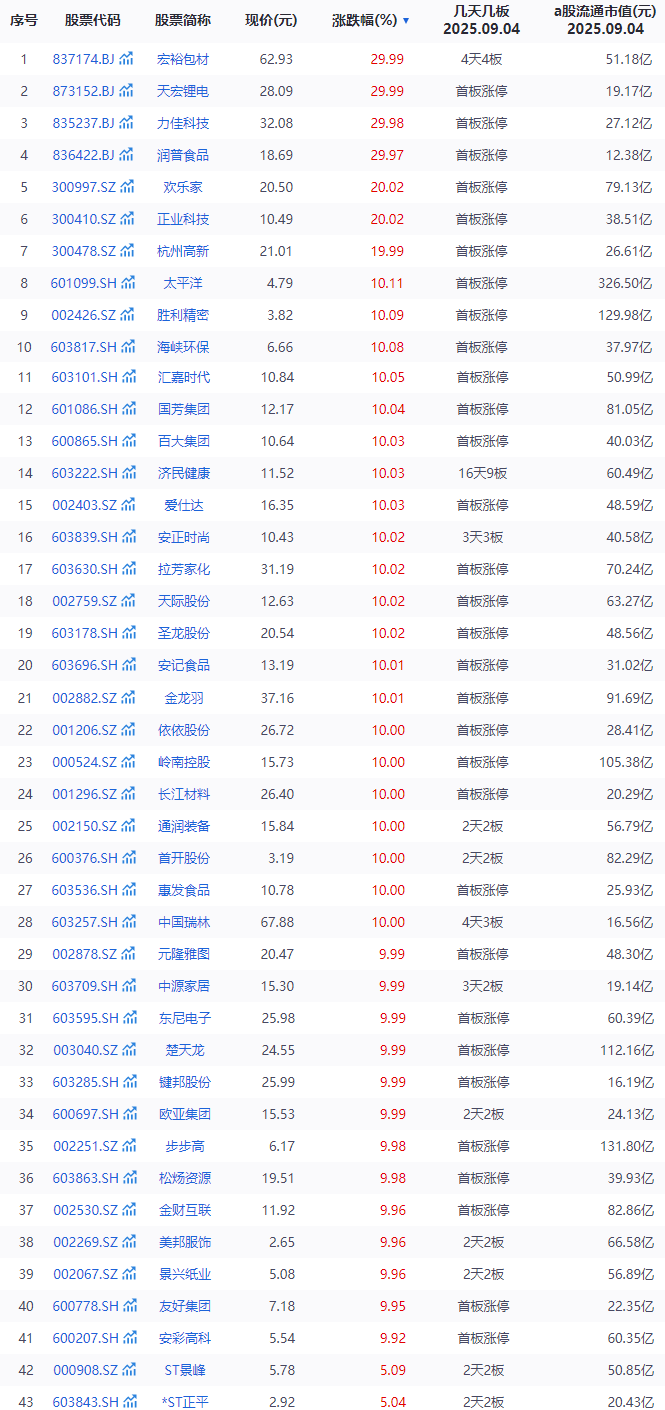This screenshot has height=1410, width=665.
Task: Open stock name link 中国瑞林
Action: [183, 922]
